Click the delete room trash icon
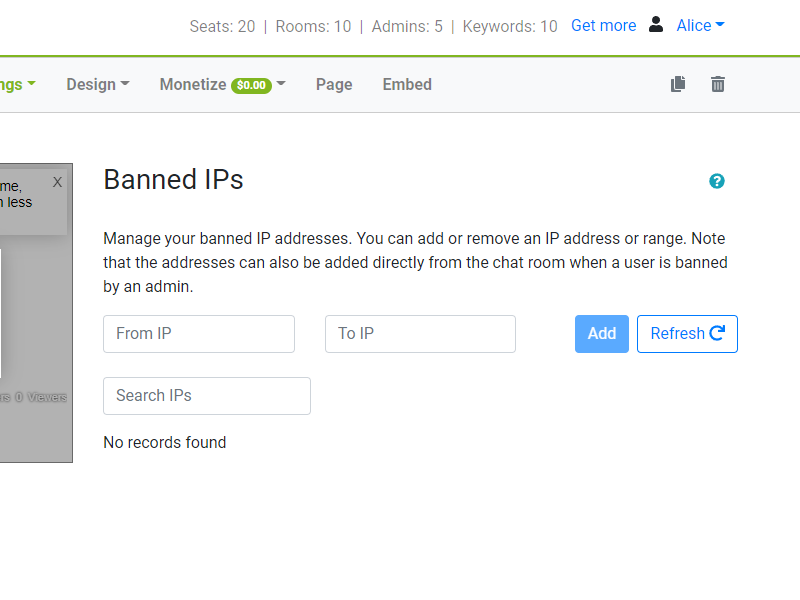The image size is (800, 600). pos(717,84)
